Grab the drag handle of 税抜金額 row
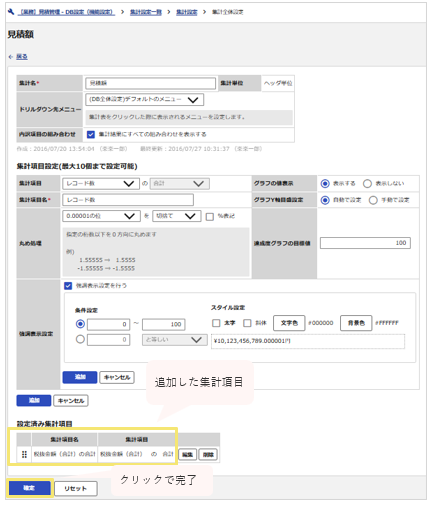The height and width of the screenshot is (505, 433). [x=24, y=454]
